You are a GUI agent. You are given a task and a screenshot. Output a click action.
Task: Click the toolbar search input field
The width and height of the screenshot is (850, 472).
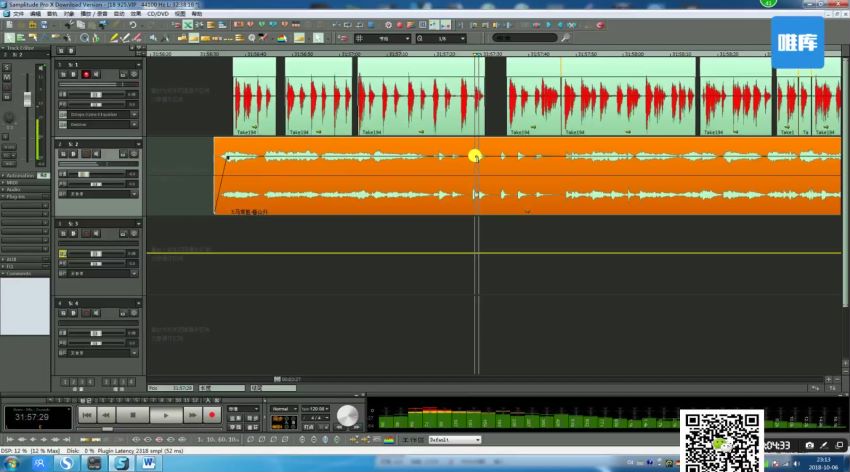(525, 38)
